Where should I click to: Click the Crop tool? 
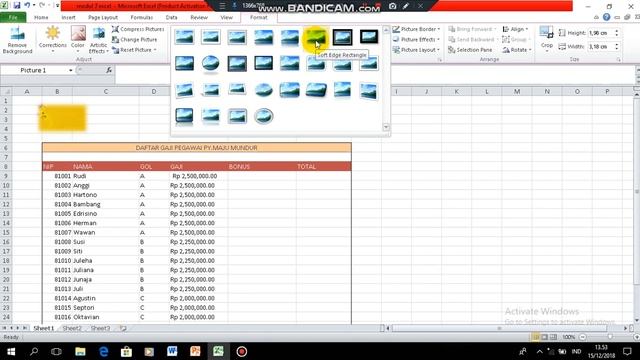tap(547, 38)
